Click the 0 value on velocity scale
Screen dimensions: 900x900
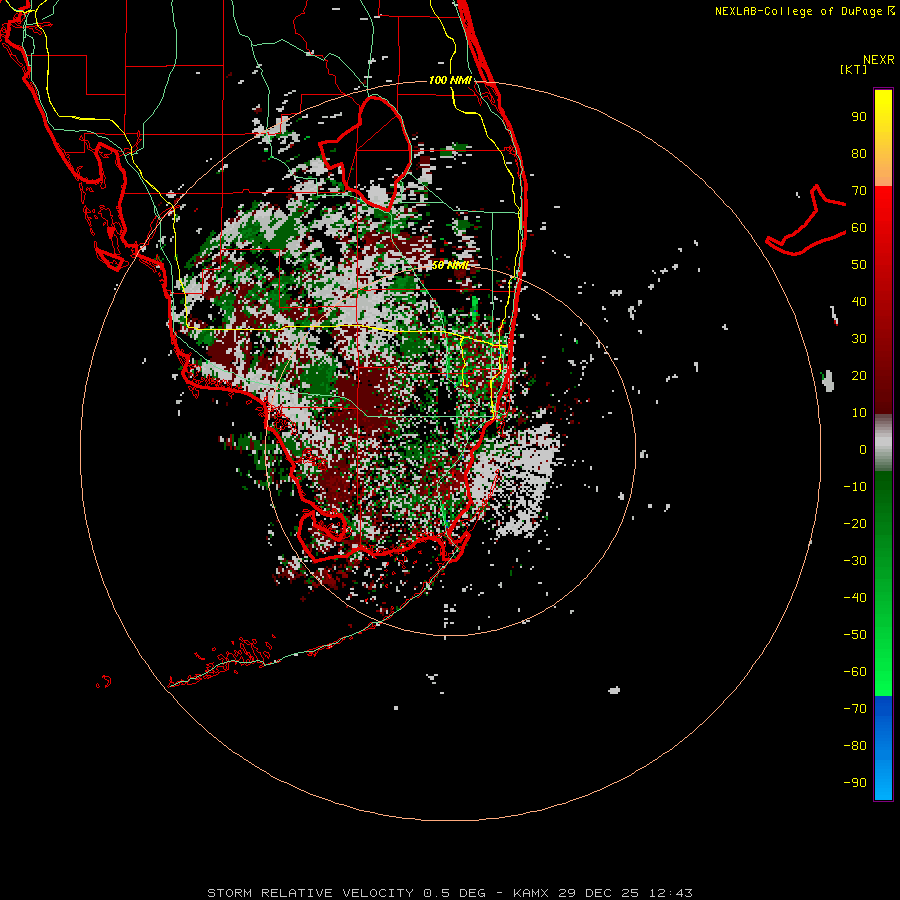pyautogui.click(x=863, y=450)
